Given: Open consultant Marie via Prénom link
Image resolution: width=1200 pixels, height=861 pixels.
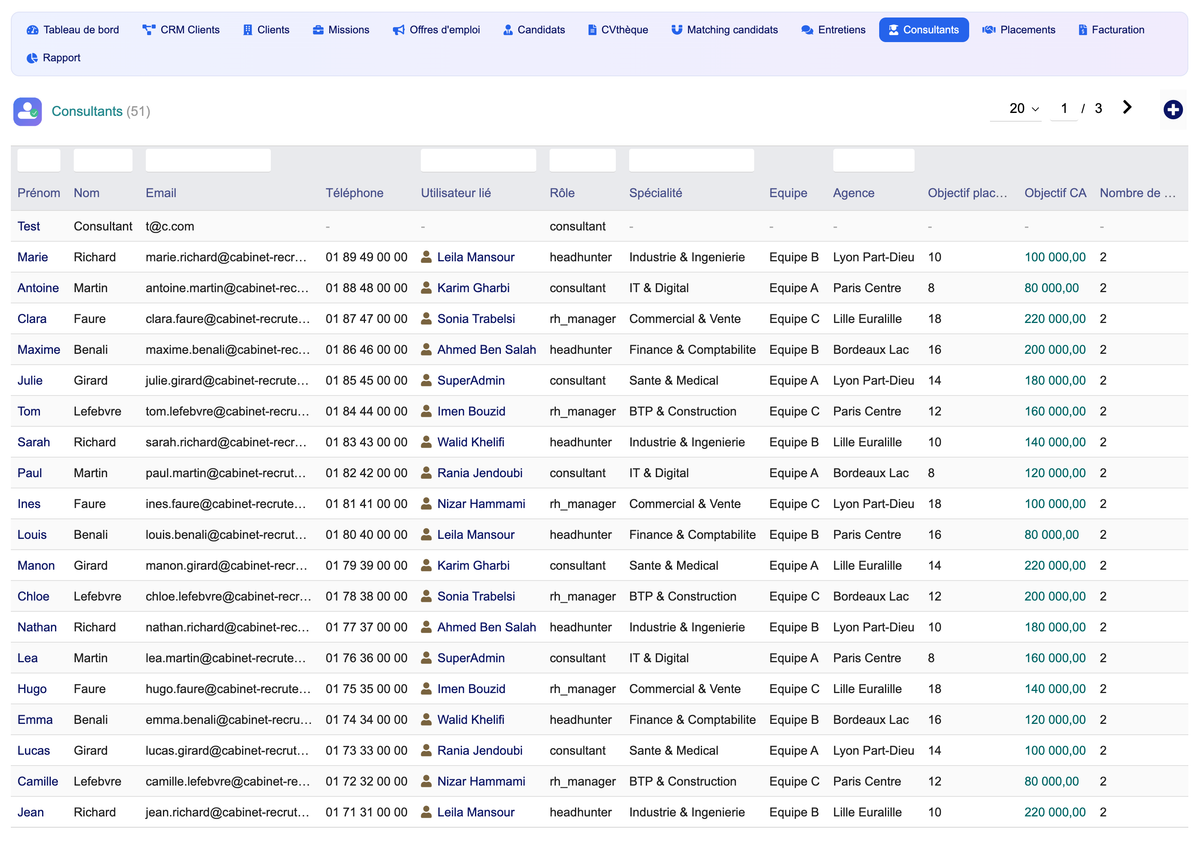Looking at the screenshot, I should 32,257.
